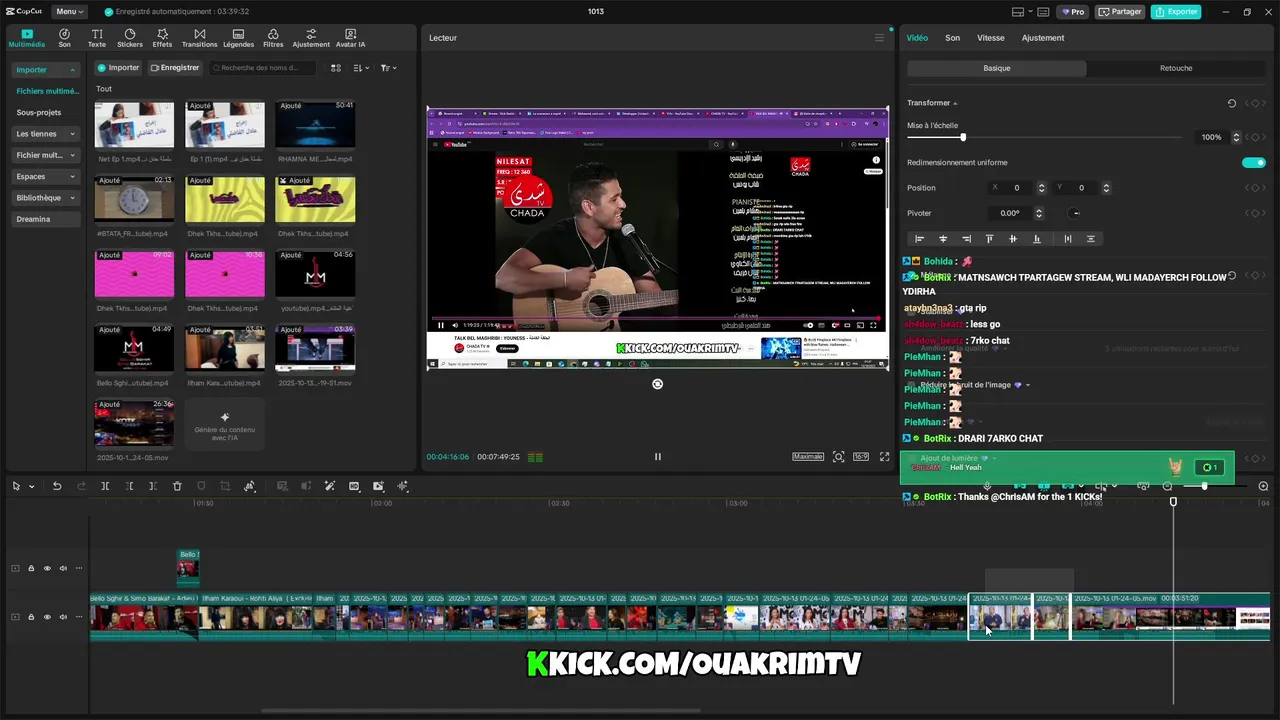Toggle Redimensionnement uniforme switch
The image size is (1280, 720).
click(1253, 162)
